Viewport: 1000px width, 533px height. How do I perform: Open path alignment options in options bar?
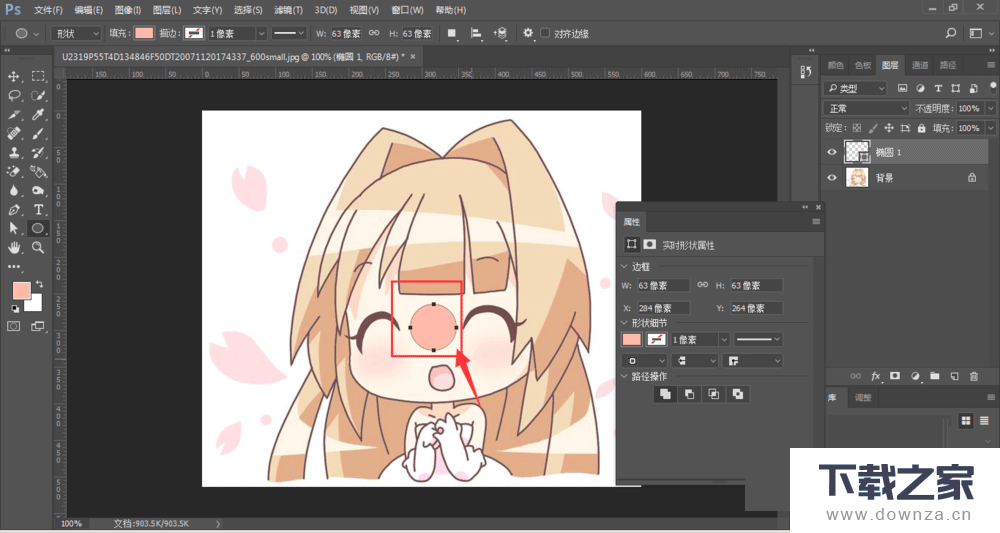pyautogui.click(x=476, y=33)
